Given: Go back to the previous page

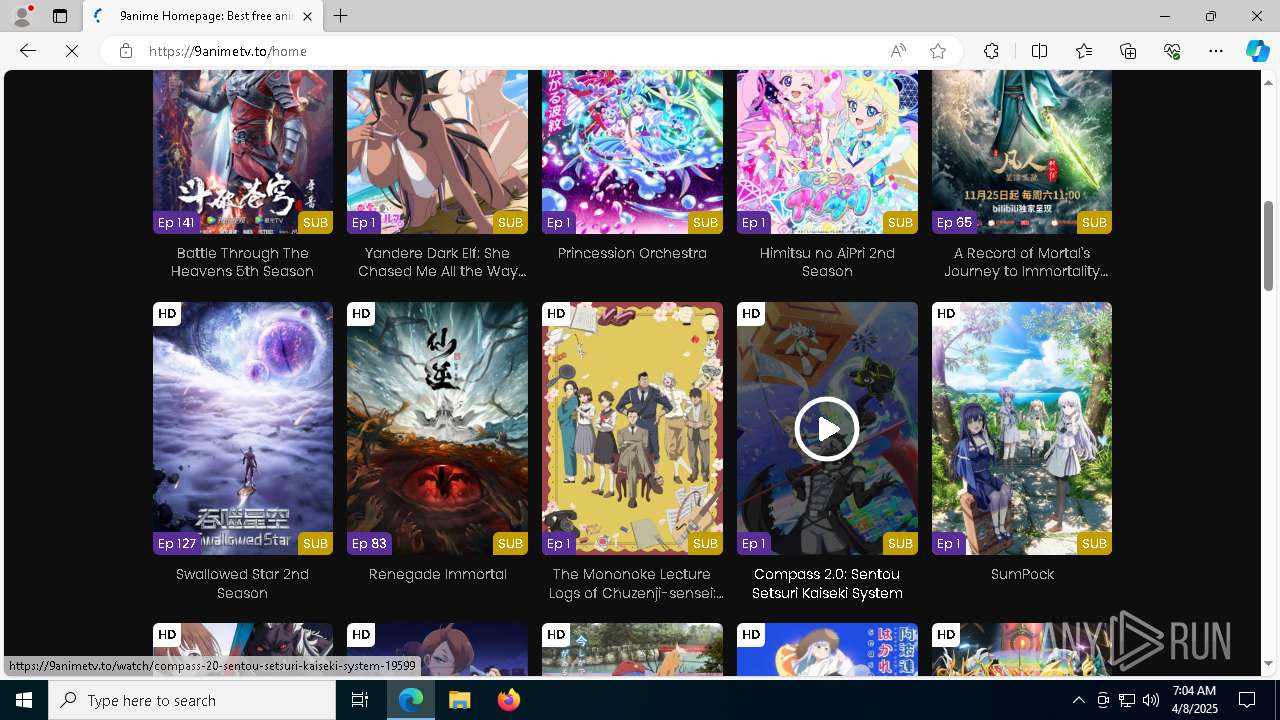Looking at the screenshot, I should click(x=28, y=51).
